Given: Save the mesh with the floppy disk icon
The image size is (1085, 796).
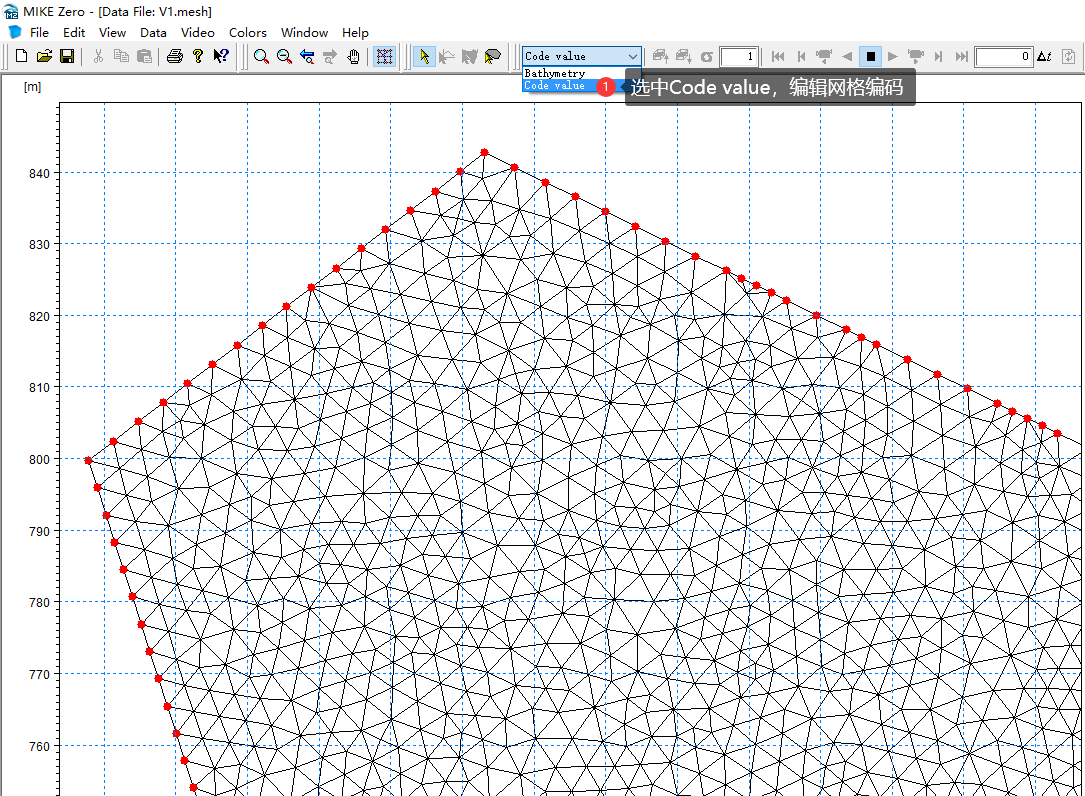Looking at the screenshot, I should [x=66, y=57].
